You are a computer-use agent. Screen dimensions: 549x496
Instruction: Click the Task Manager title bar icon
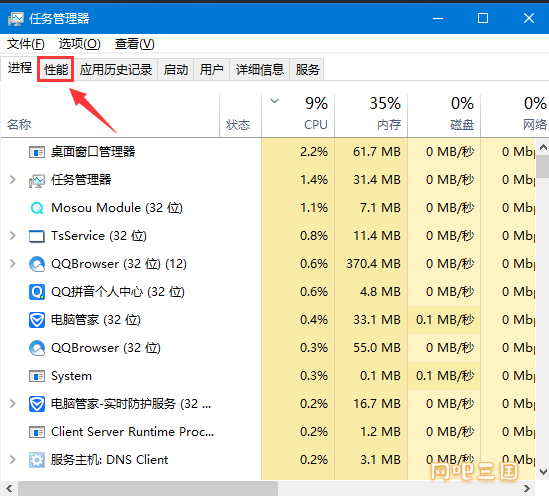point(16,19)
